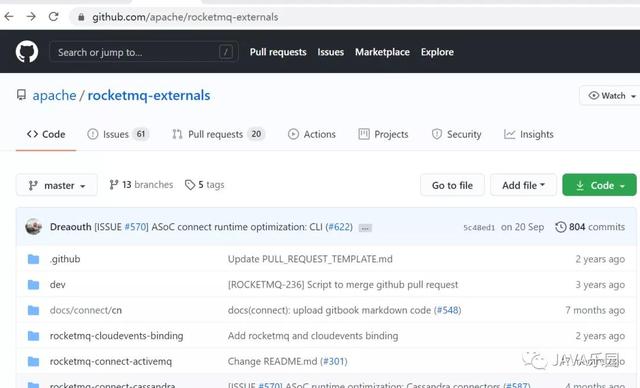Open the Insights tab
The image size is (640, 388).
[529, 134]
